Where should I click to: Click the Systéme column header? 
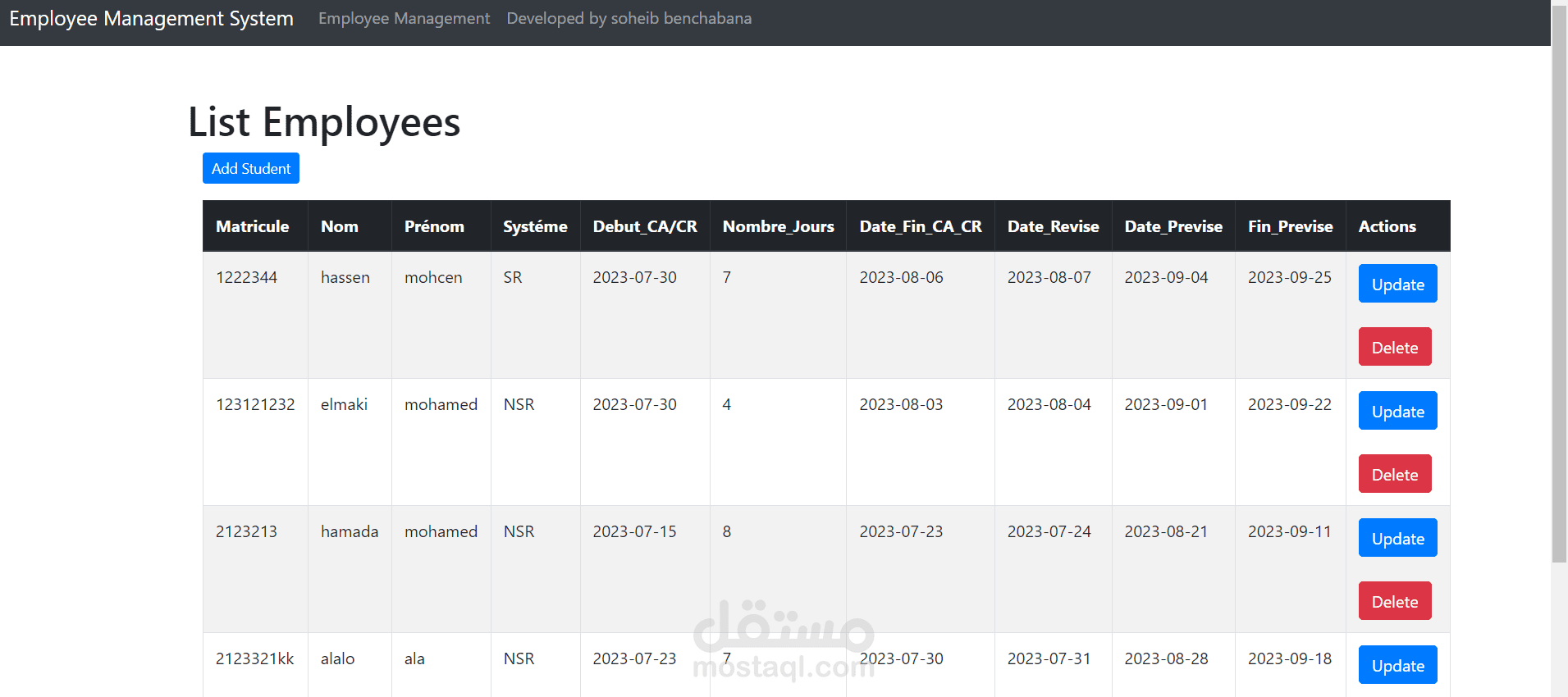pyautogui.click(x=535, y=226)
